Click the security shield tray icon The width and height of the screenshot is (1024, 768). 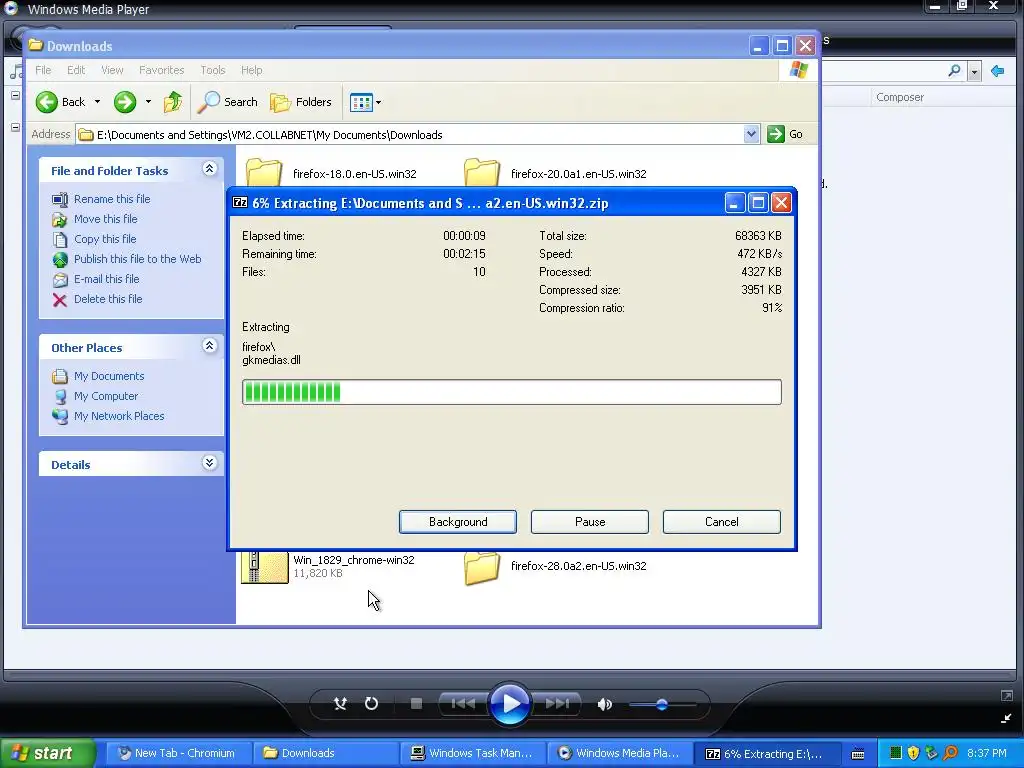click(x=914, y=753)
